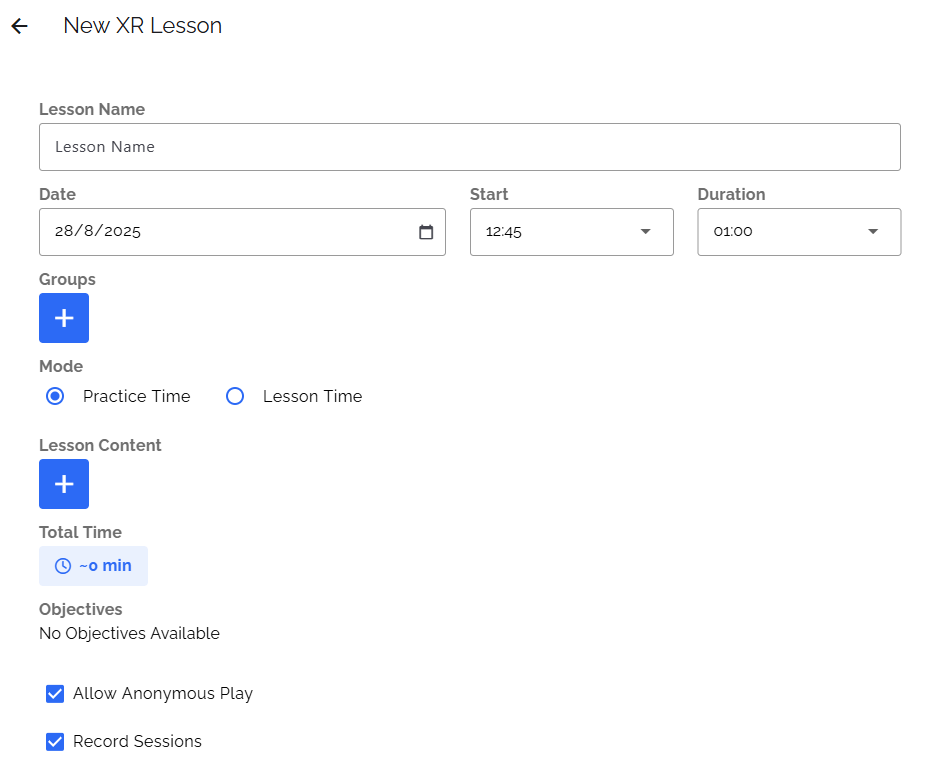This screenshot has width=927, height=765.
Task: Click the New XR Lesson title
Action: (x=142, y=25)
